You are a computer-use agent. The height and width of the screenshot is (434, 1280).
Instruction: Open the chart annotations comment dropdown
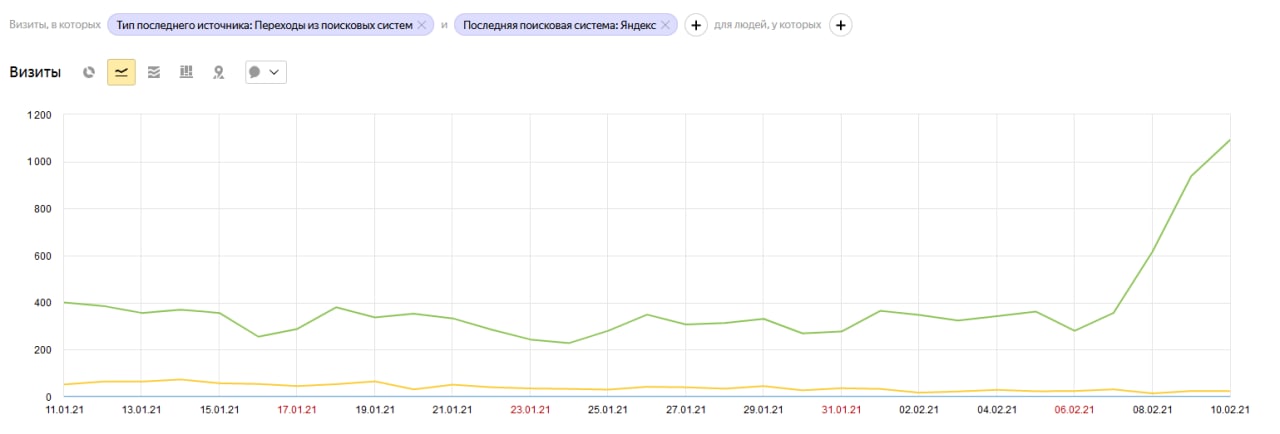(x=266, y=72)
